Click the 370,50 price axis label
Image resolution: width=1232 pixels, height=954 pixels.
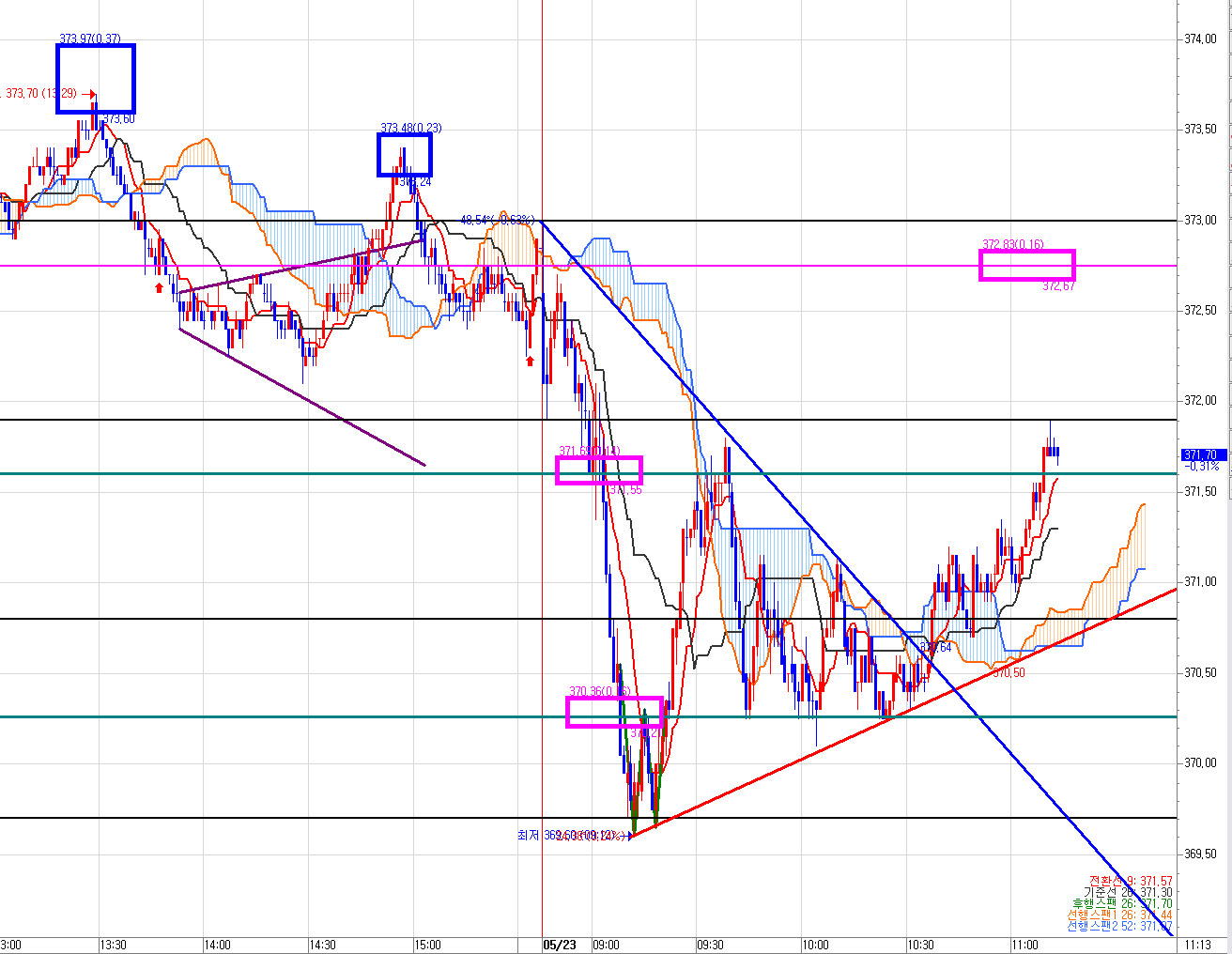(1202, 672)
